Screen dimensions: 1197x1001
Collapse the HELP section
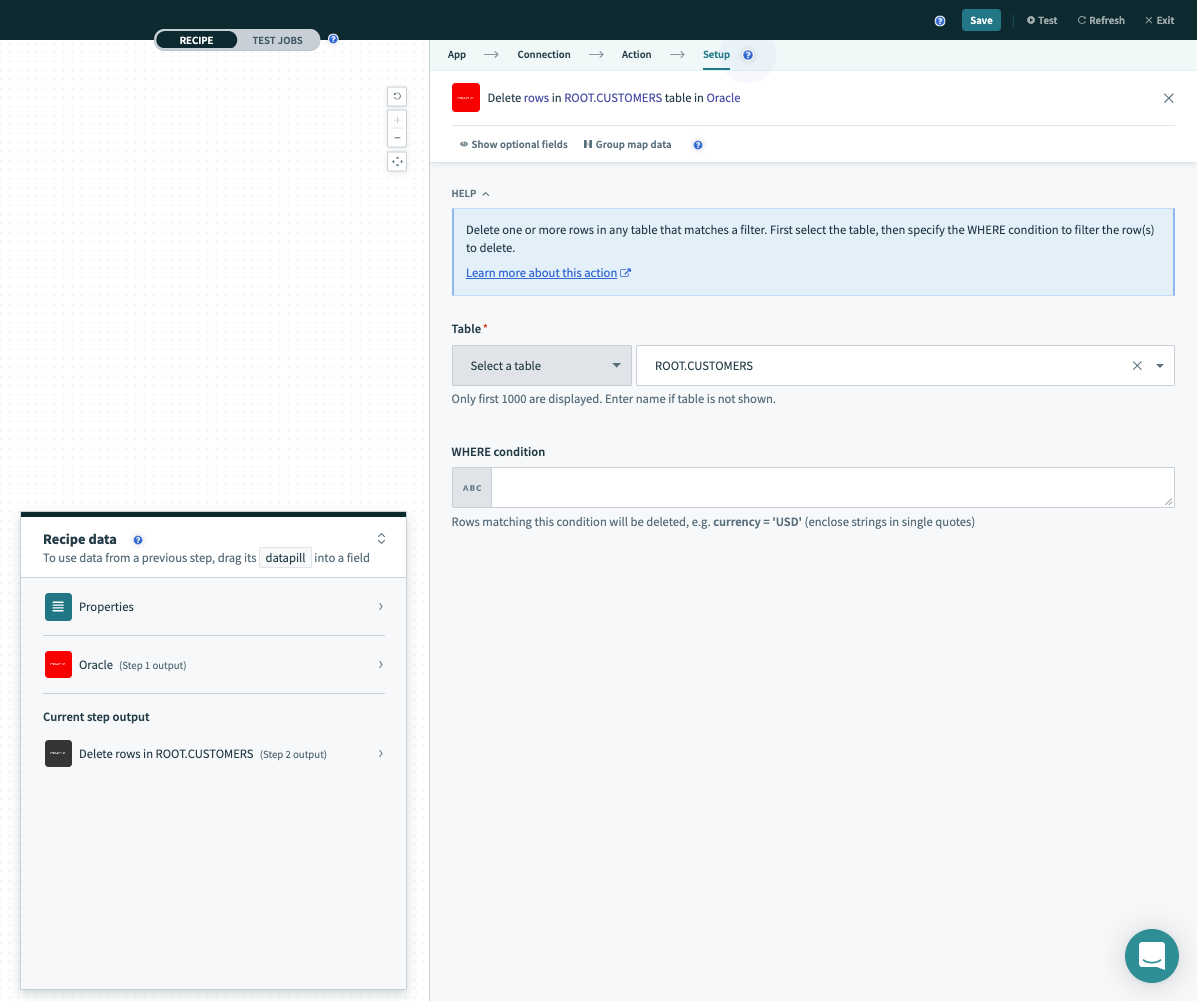[471, 194]
